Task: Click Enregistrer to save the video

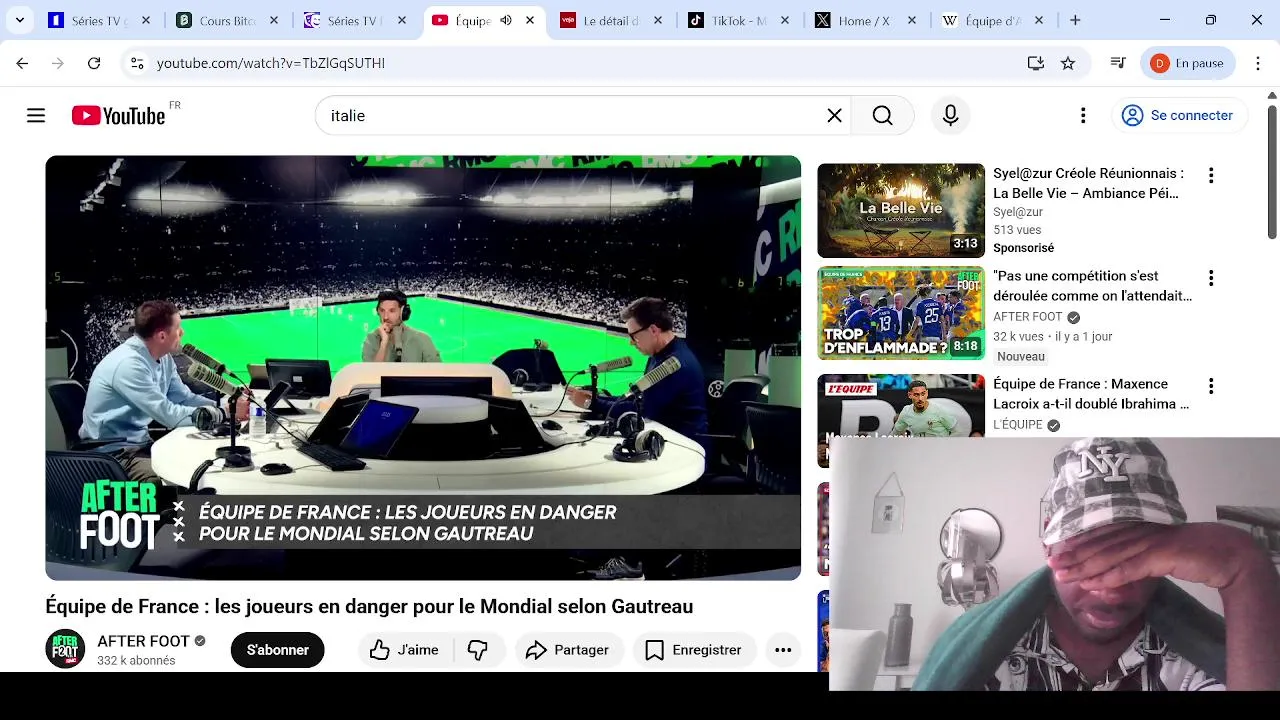Action: click(694, 650)
